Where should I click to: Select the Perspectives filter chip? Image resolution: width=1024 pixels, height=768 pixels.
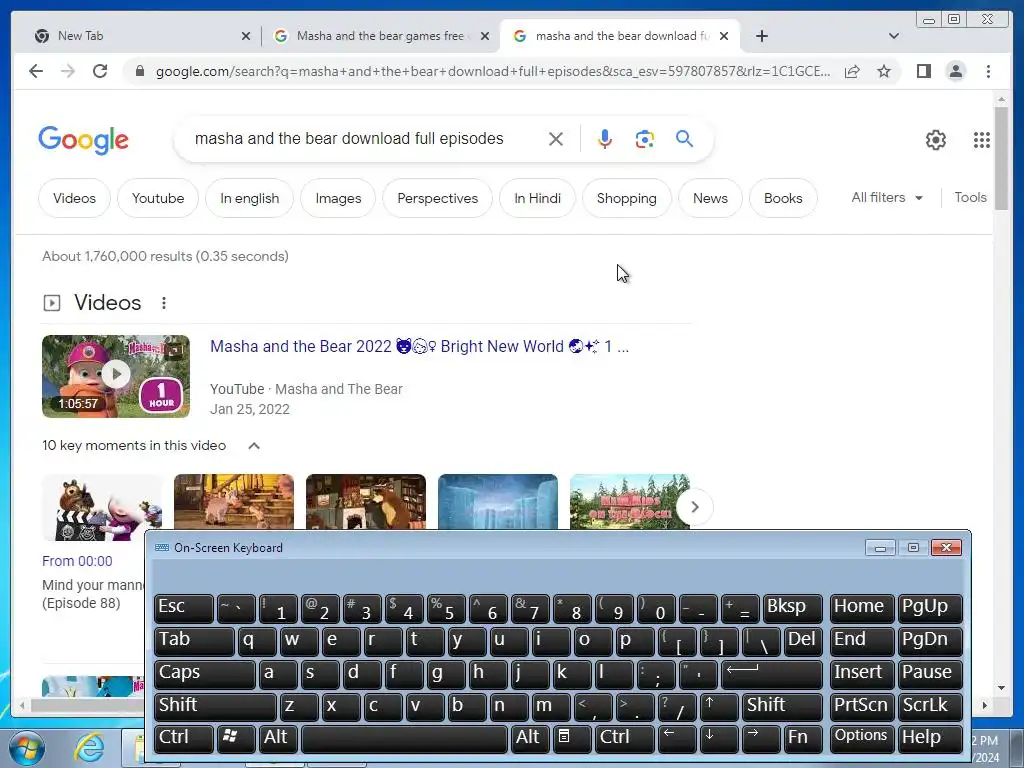(438, 198)
